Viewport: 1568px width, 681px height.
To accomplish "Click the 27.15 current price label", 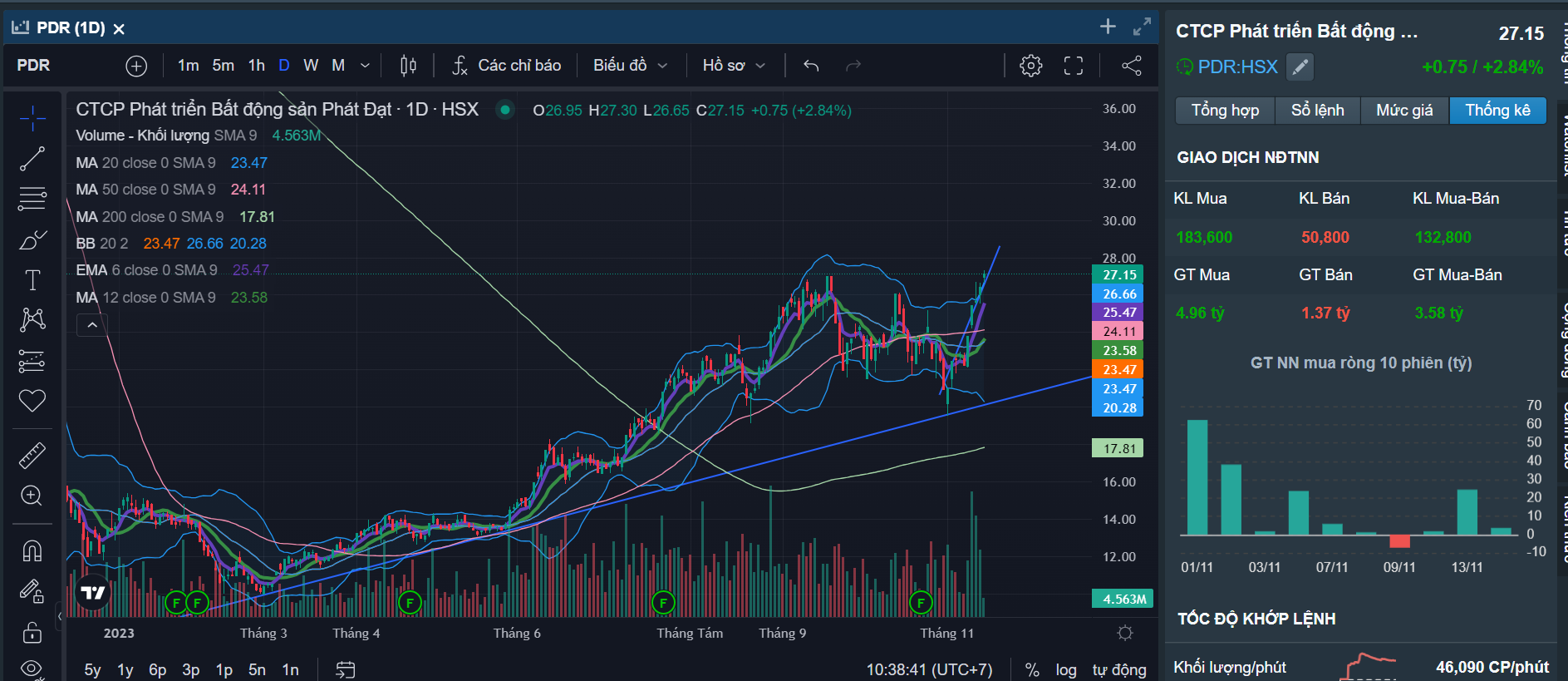I will click(1118, 274).
